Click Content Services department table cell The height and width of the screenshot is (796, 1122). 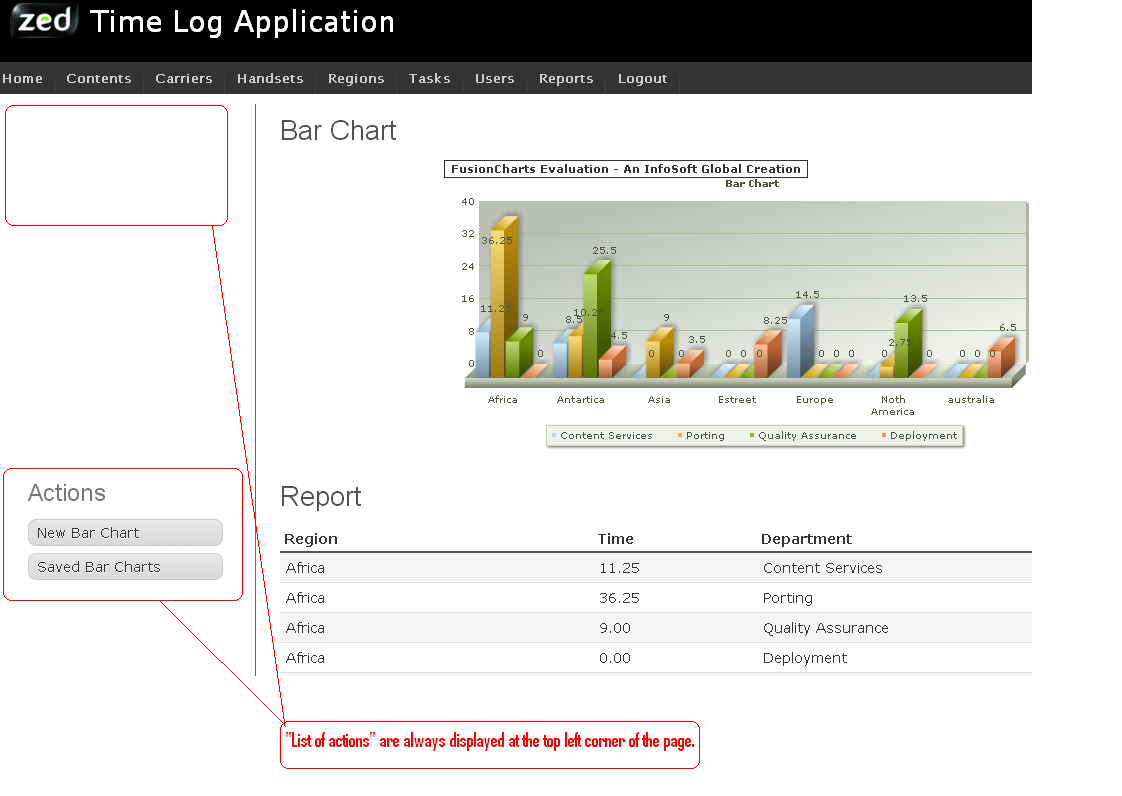click(x=822, y=568)
